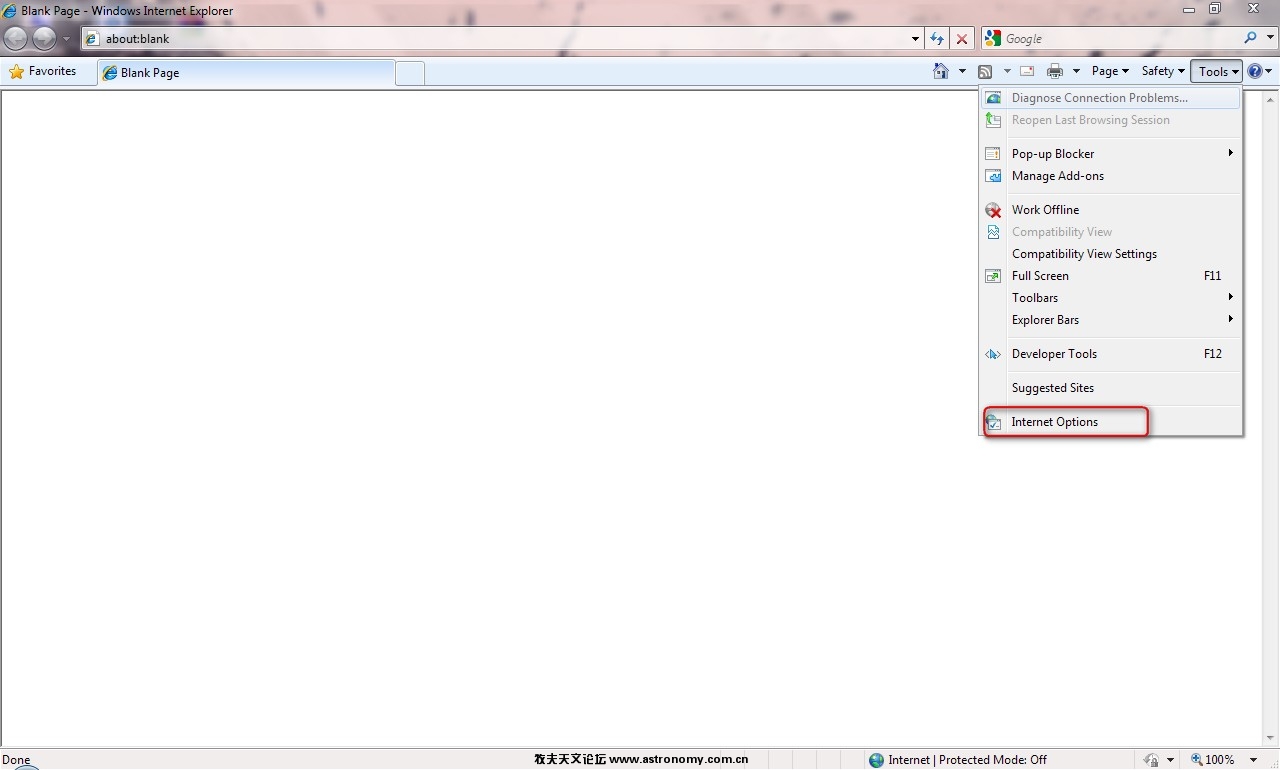Open the Page menu

(1110, 71)
